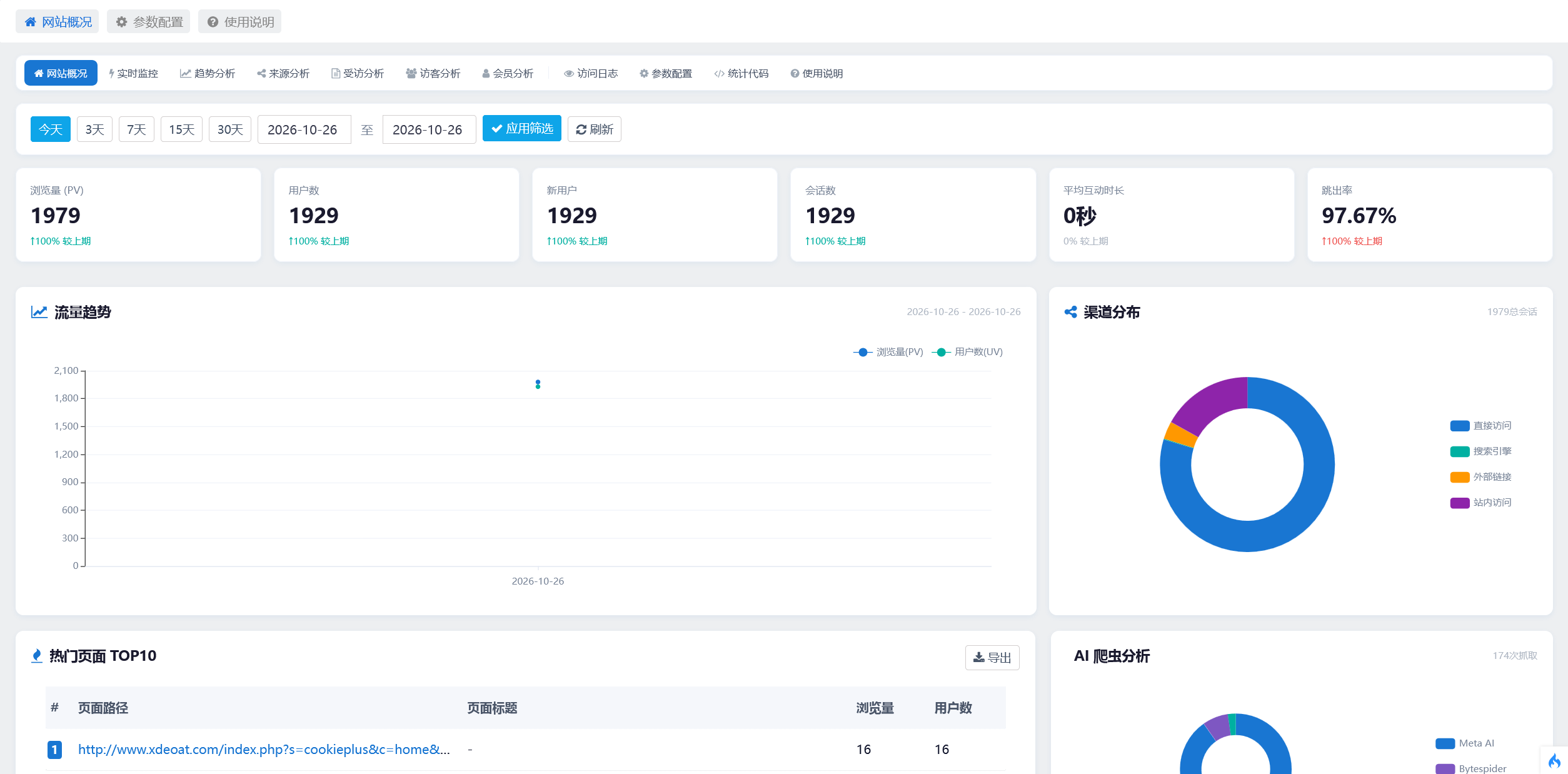Toggle 直接访问 legend swatch

[x=1460, y=426]
